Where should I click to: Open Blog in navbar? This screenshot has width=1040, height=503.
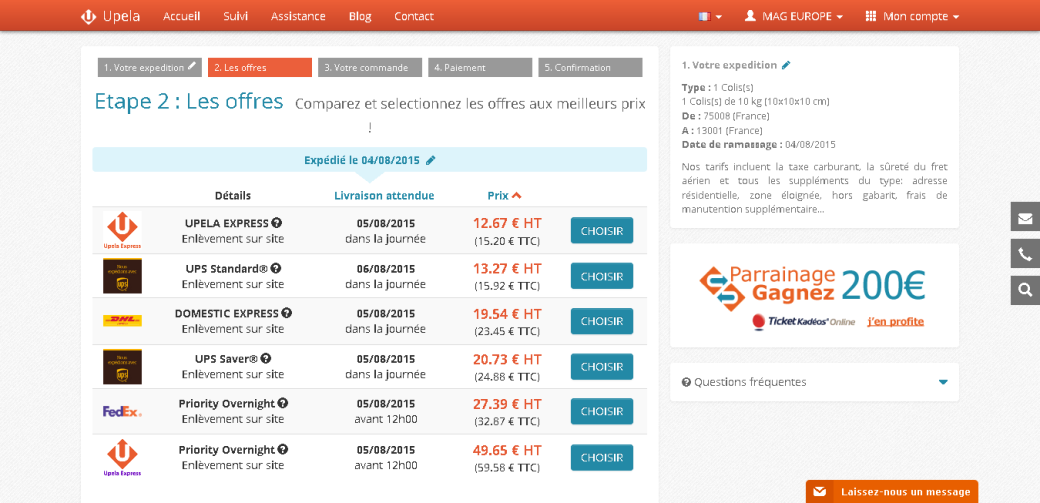click(360, 16)
